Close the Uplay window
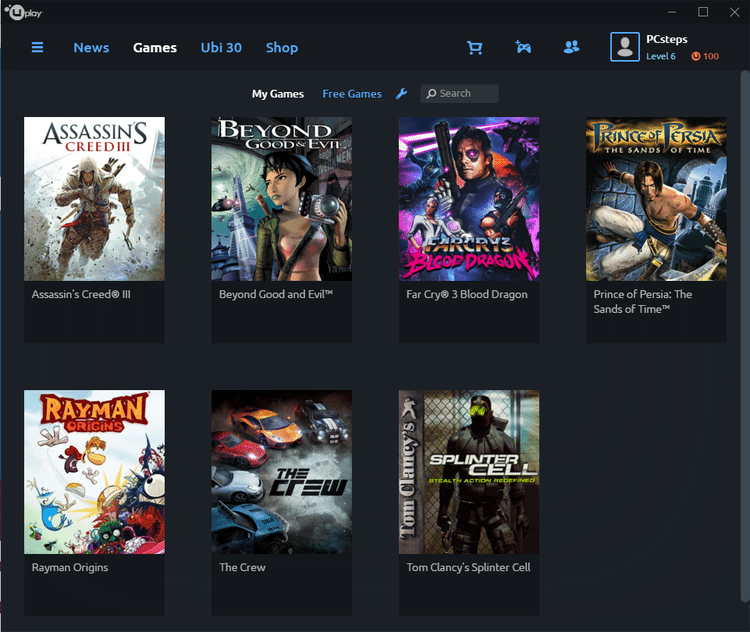Screen dimensions: 750x632 735,12
